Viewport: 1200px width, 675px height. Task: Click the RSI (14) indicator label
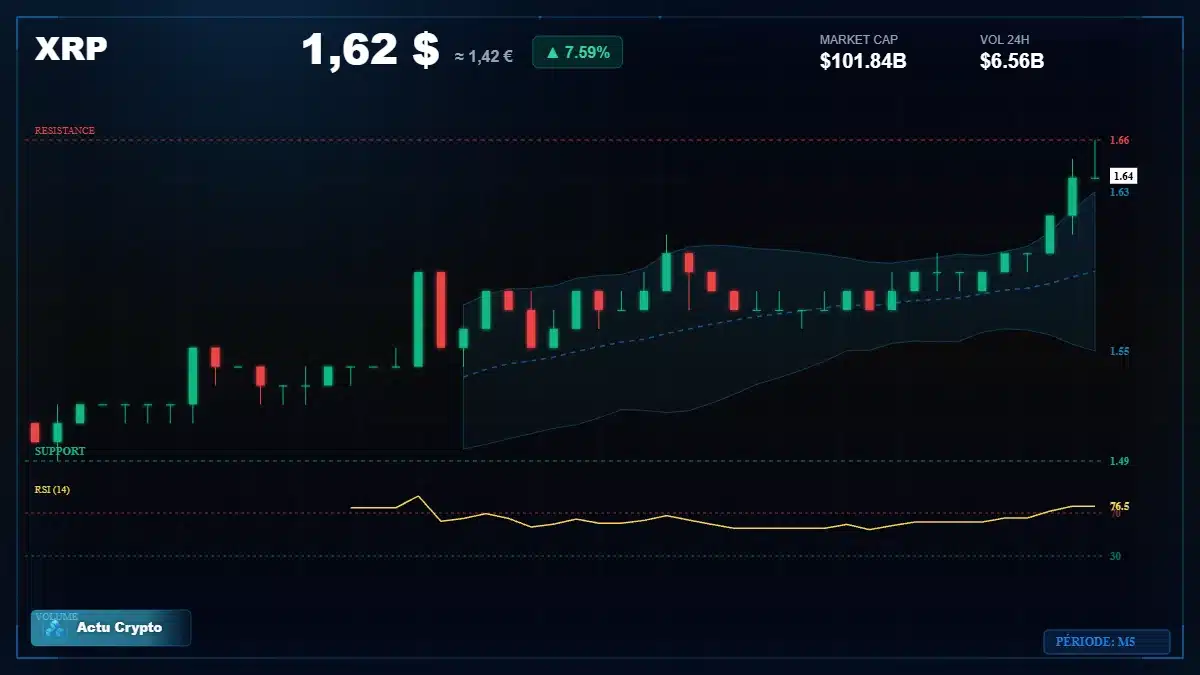(x=52, y=489)
